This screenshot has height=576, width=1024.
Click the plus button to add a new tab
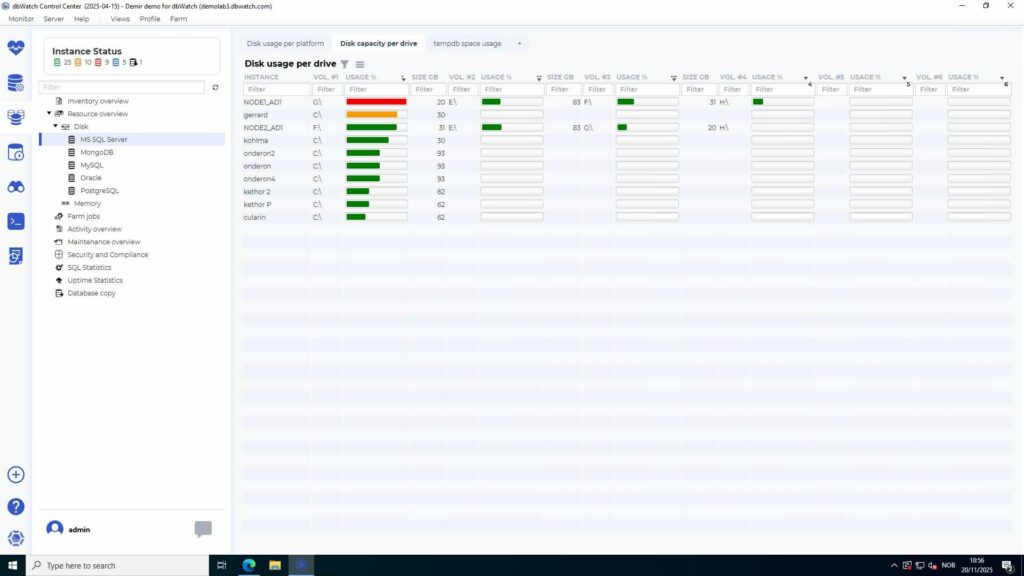click(x=519, y=43)
